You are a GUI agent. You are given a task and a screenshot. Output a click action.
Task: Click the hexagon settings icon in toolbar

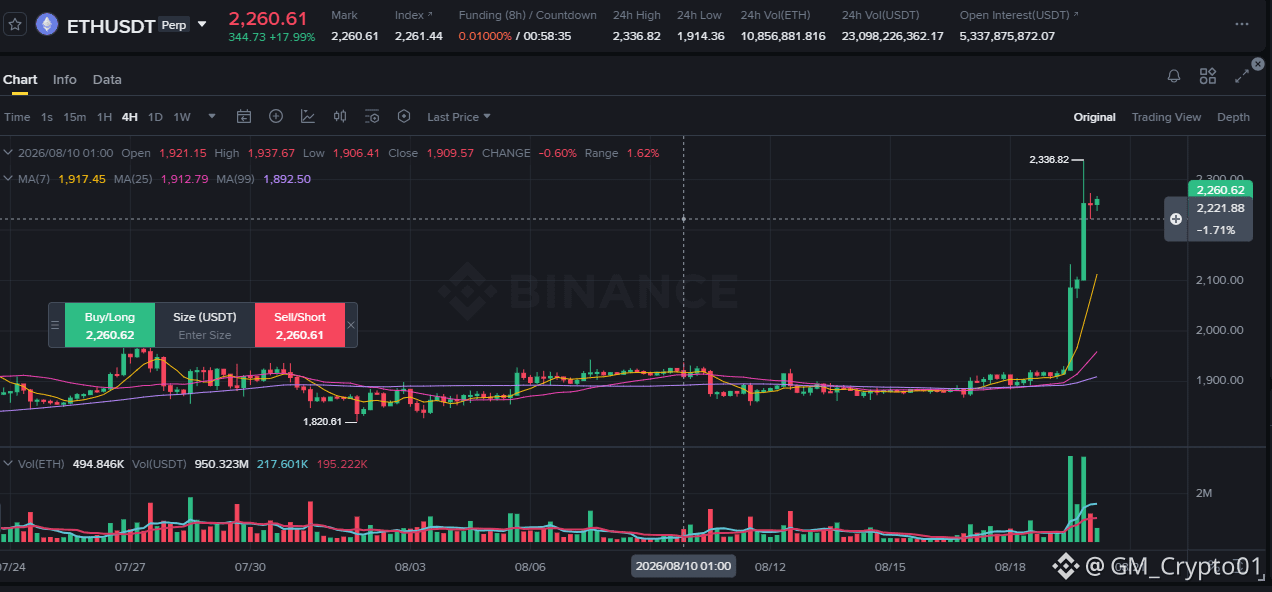tap(404, 117)
